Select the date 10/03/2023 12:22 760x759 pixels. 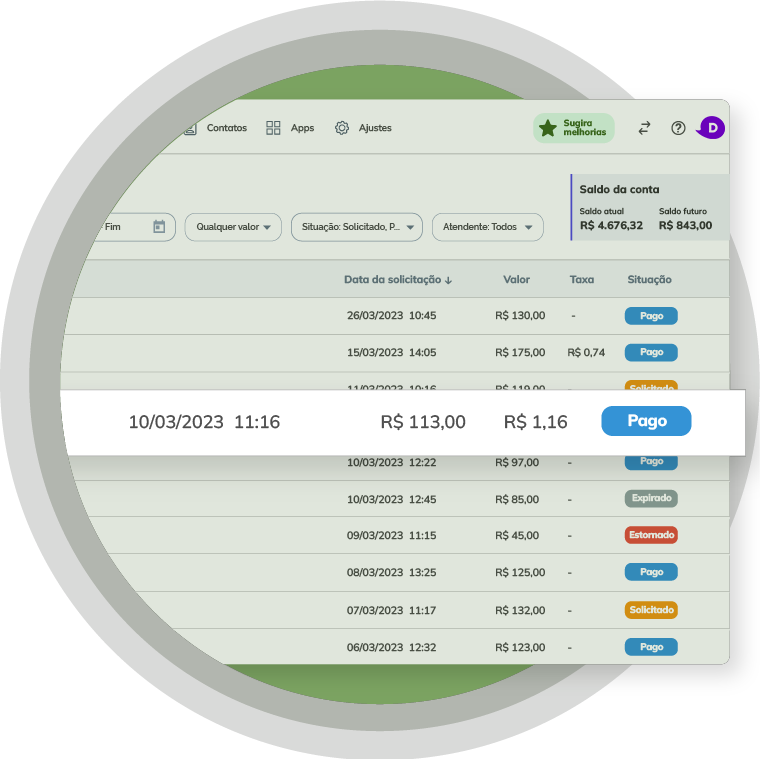coord(391,462)
